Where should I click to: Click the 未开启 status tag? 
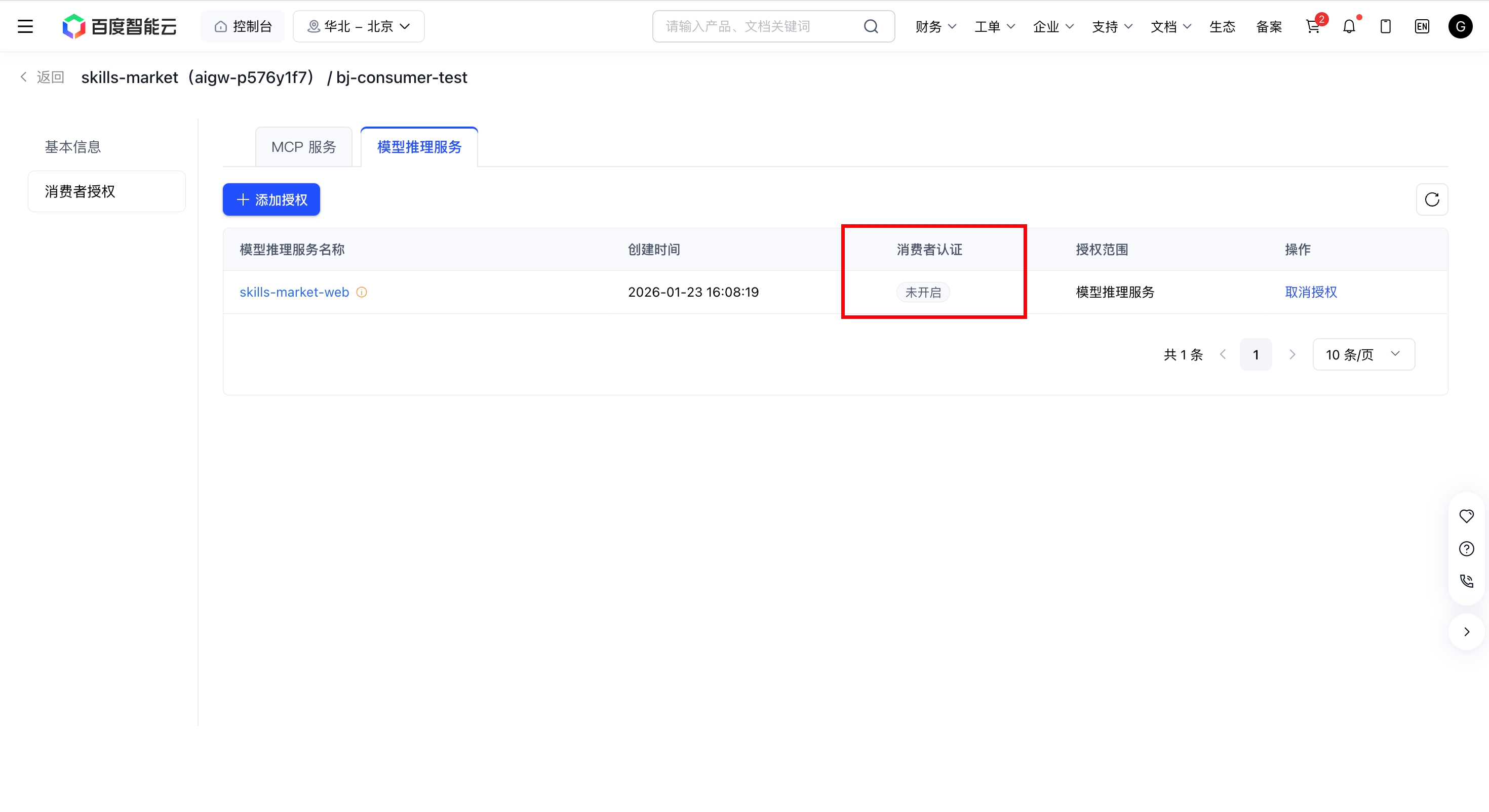(923, 293)
